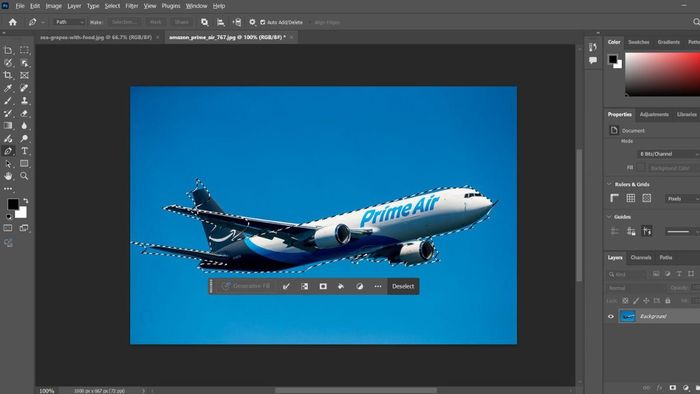Open the Filter menu

point(131,6)
